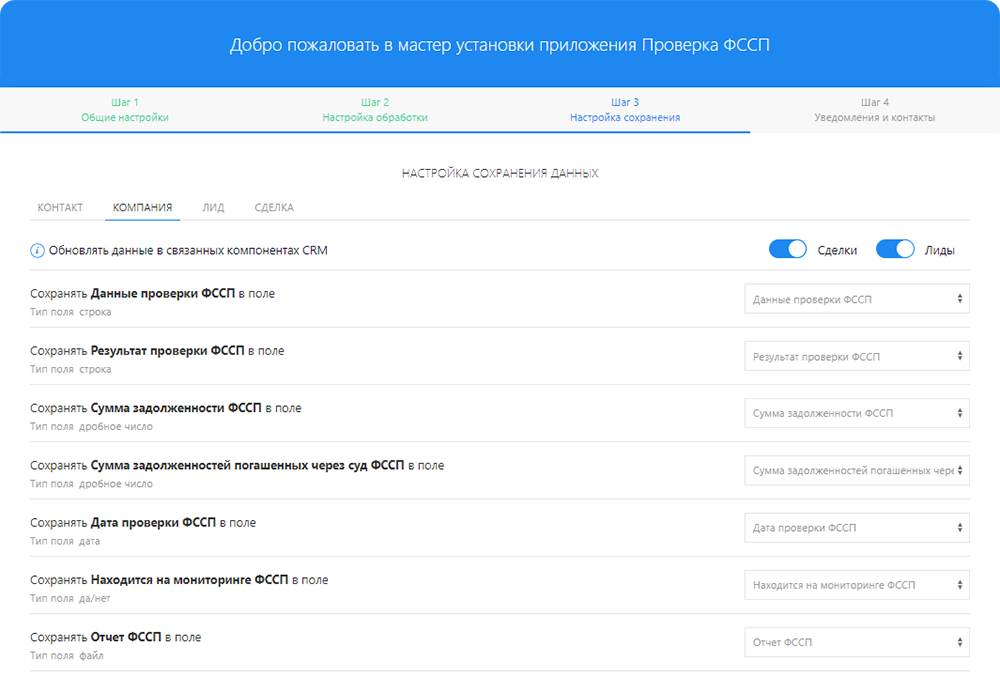Expand the Сумма задолженностей погашенных dropdown

coord(856,470)
